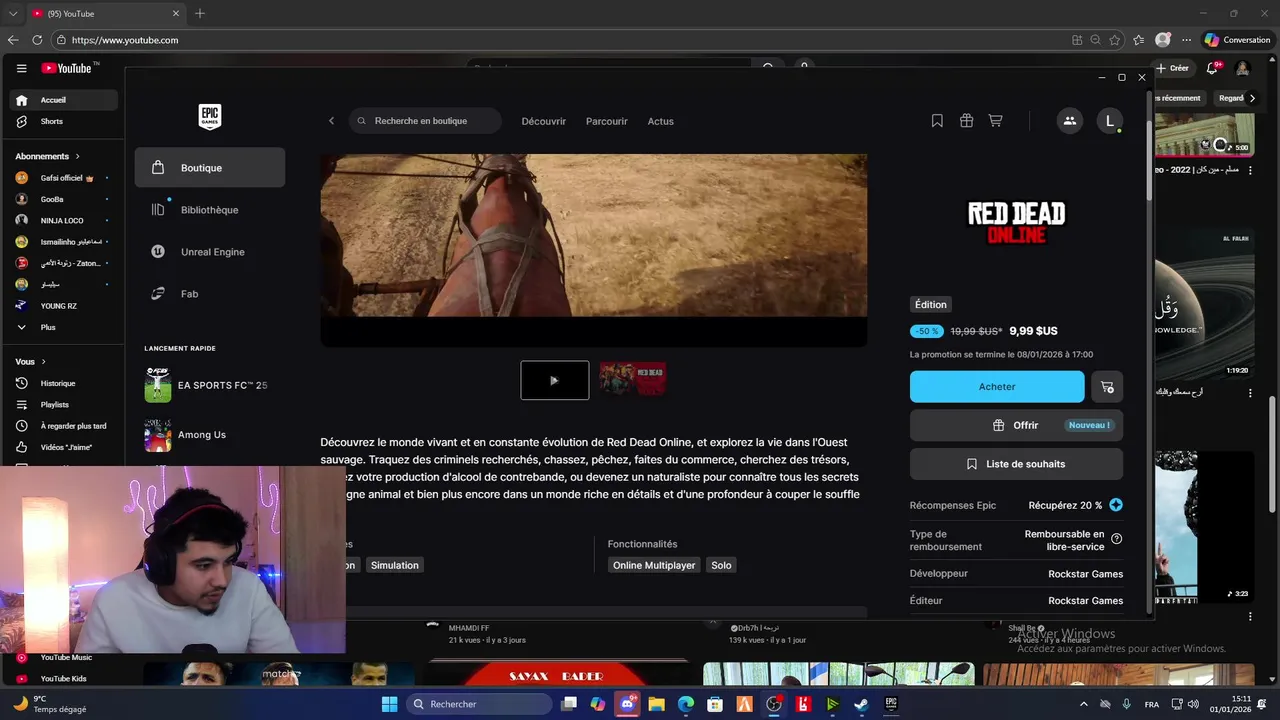Add this page to browser favorites star
Screen dimensions: 1280x720
click(1117, 40)
